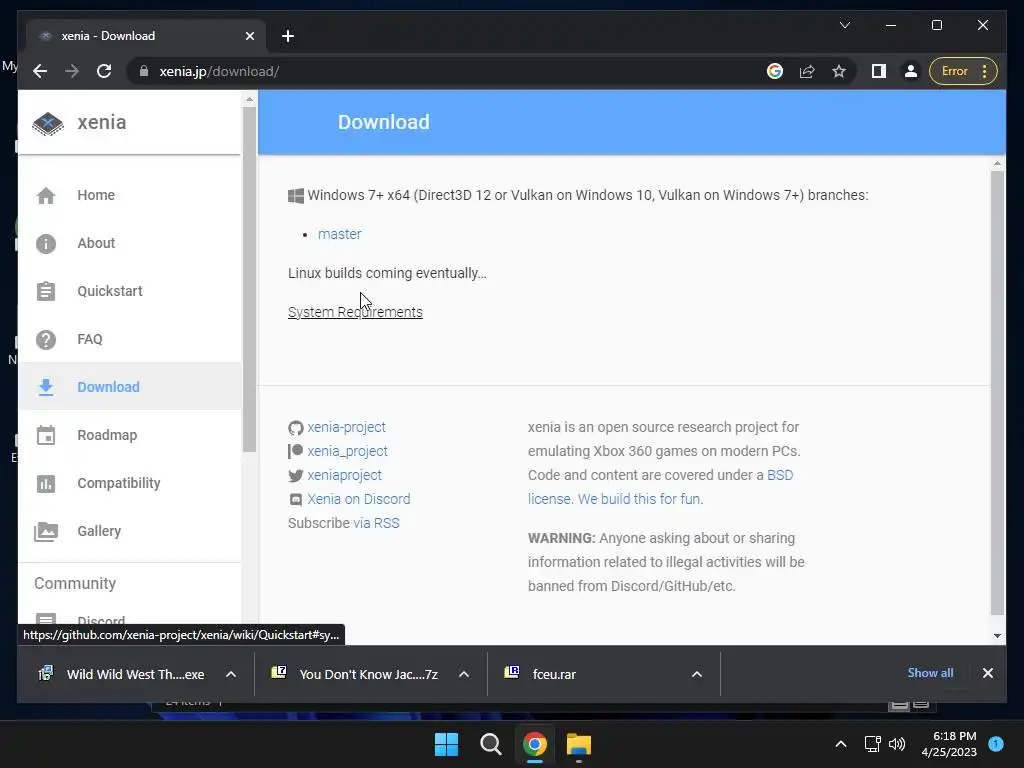Click the FAQ question mark icon
This screenshot has height=768, width=1024.
[x=46, y=340]
